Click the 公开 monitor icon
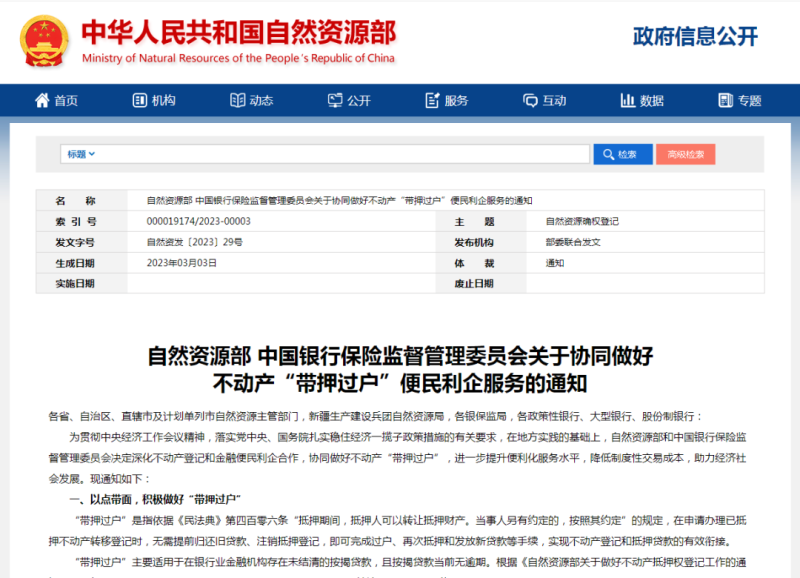 pyautogui.click(x=335, y=100)
